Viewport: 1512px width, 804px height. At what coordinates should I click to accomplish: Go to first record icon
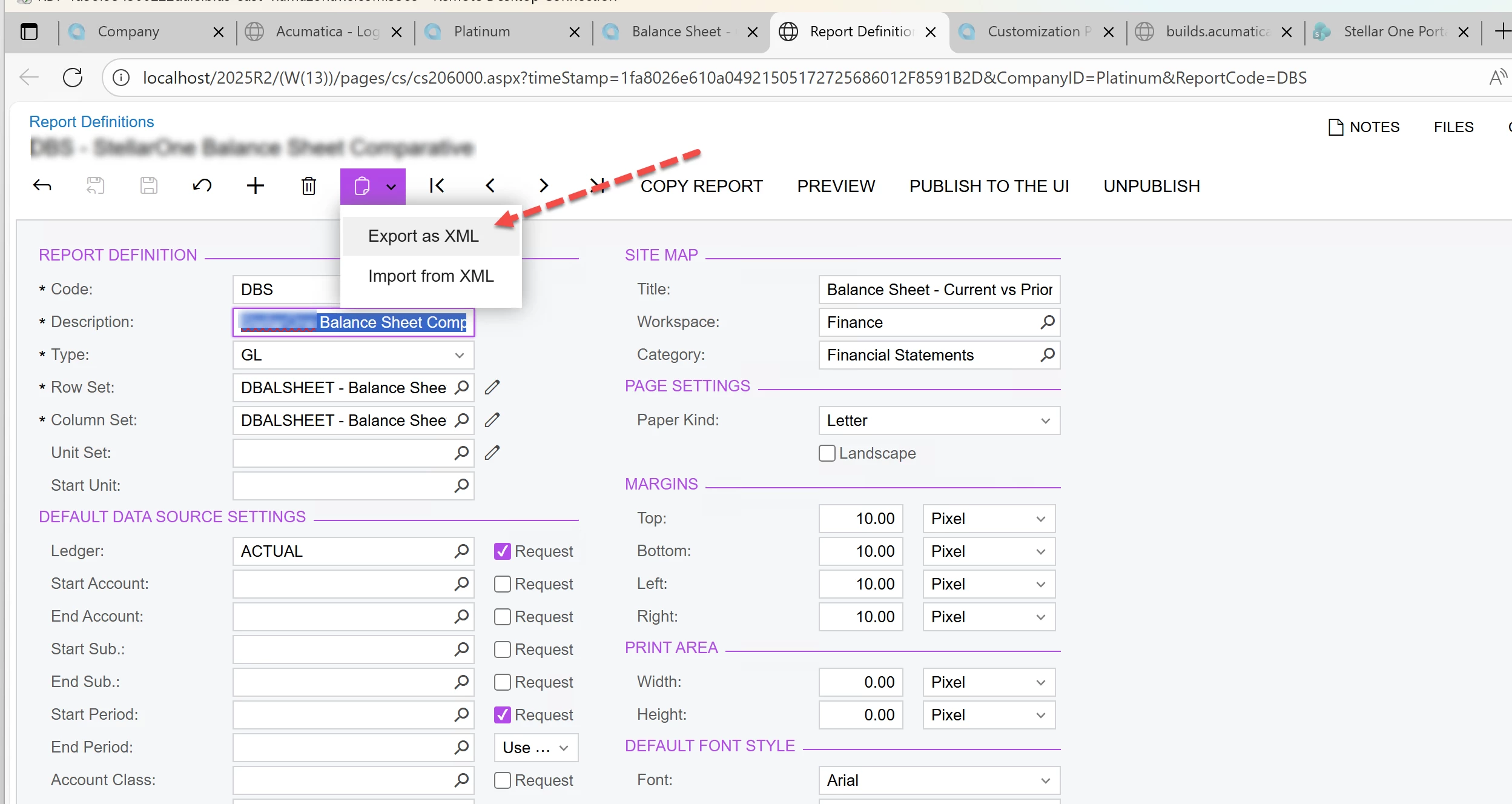(x=437, y=186)
